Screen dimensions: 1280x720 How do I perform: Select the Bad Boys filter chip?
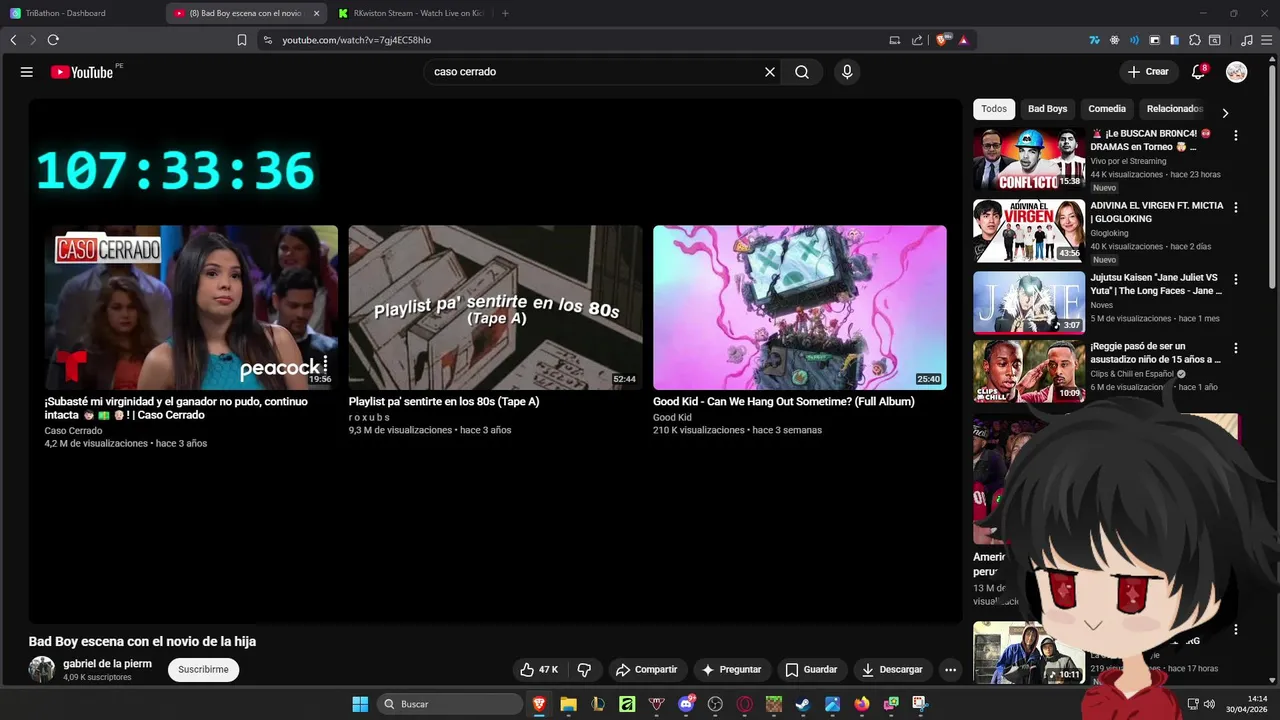[x=1047, y=109]
